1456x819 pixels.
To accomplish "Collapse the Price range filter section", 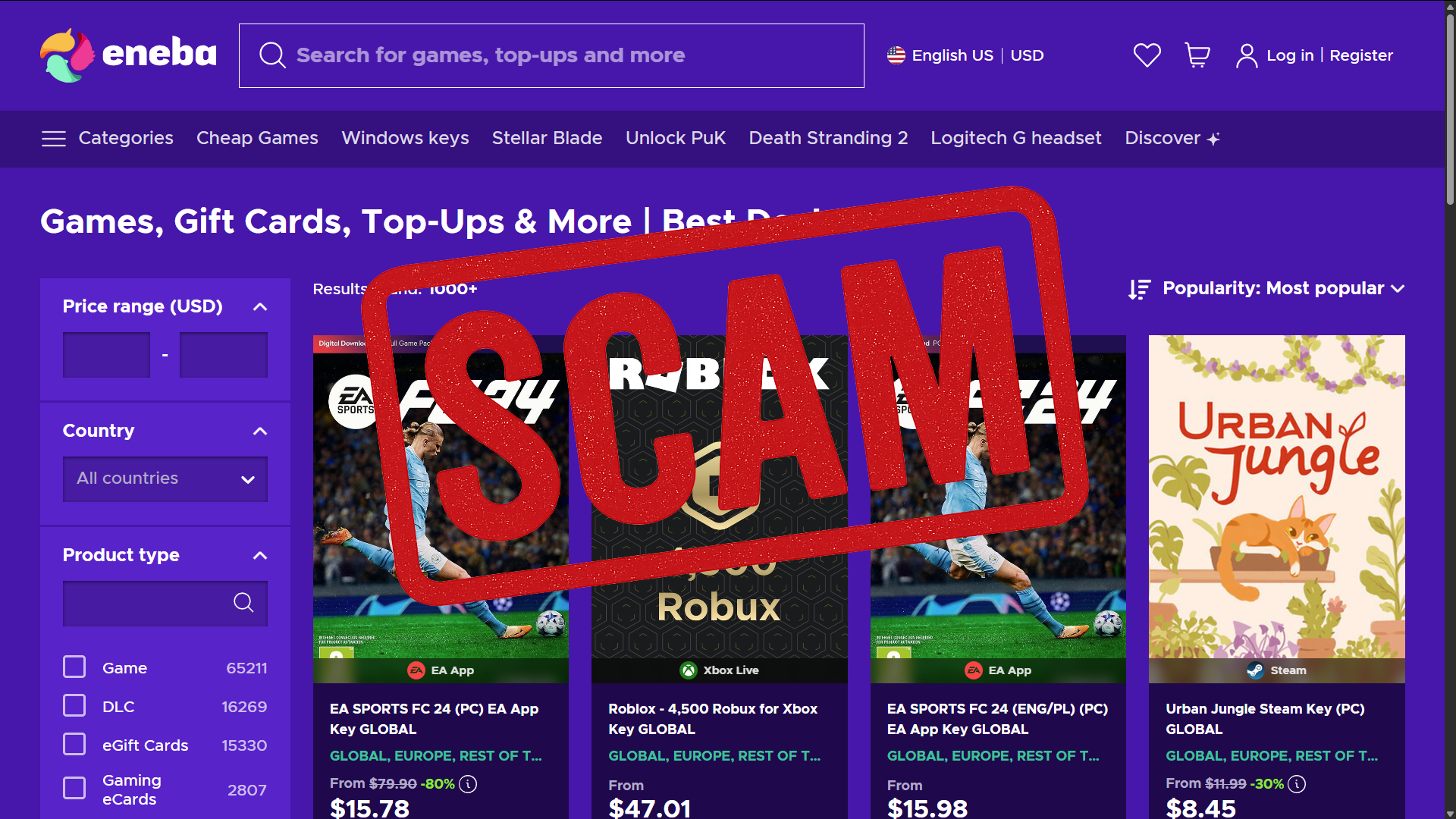I will tap(260, 306).
